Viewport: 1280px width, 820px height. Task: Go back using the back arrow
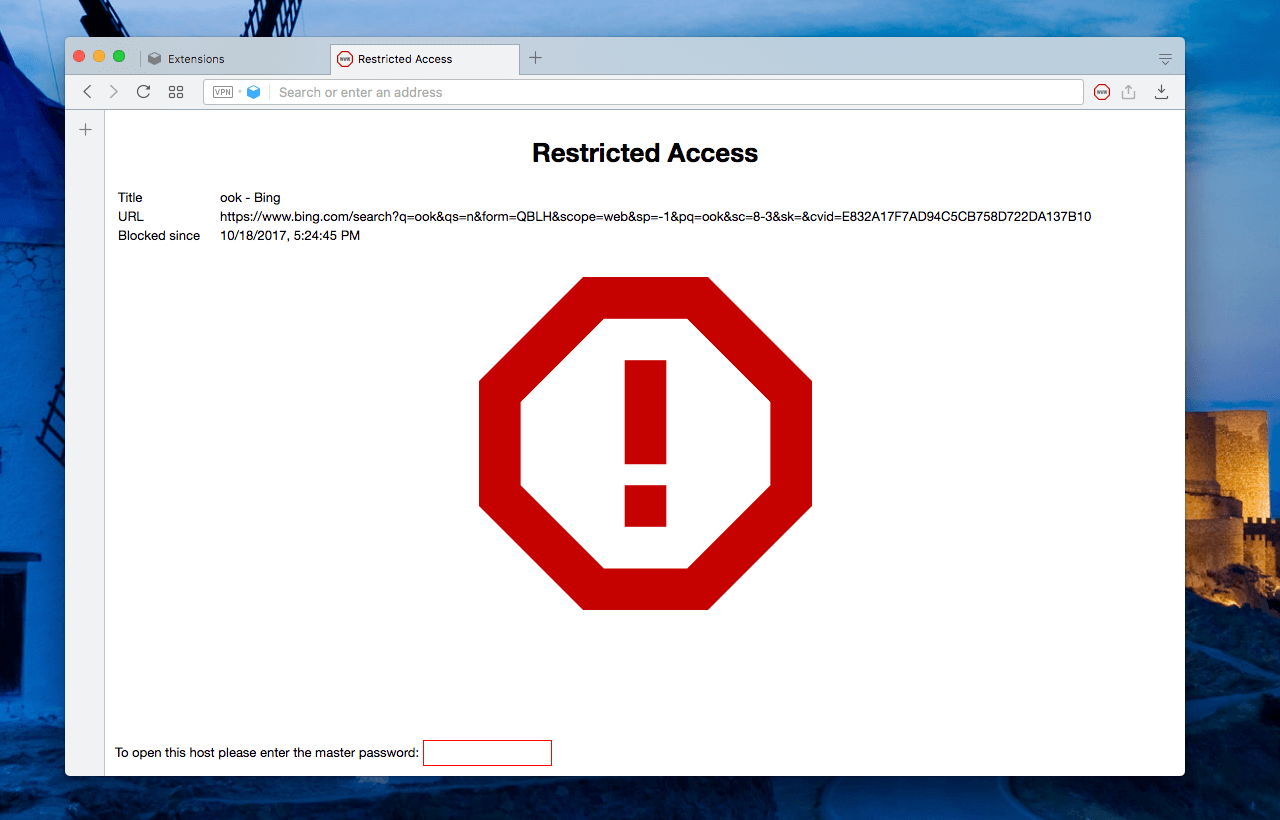(x=87, y=92)
